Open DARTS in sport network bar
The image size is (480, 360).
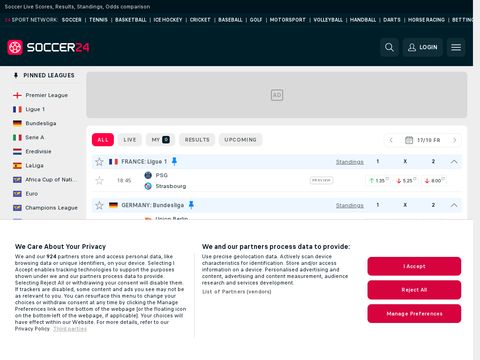(x=392, y=20)
